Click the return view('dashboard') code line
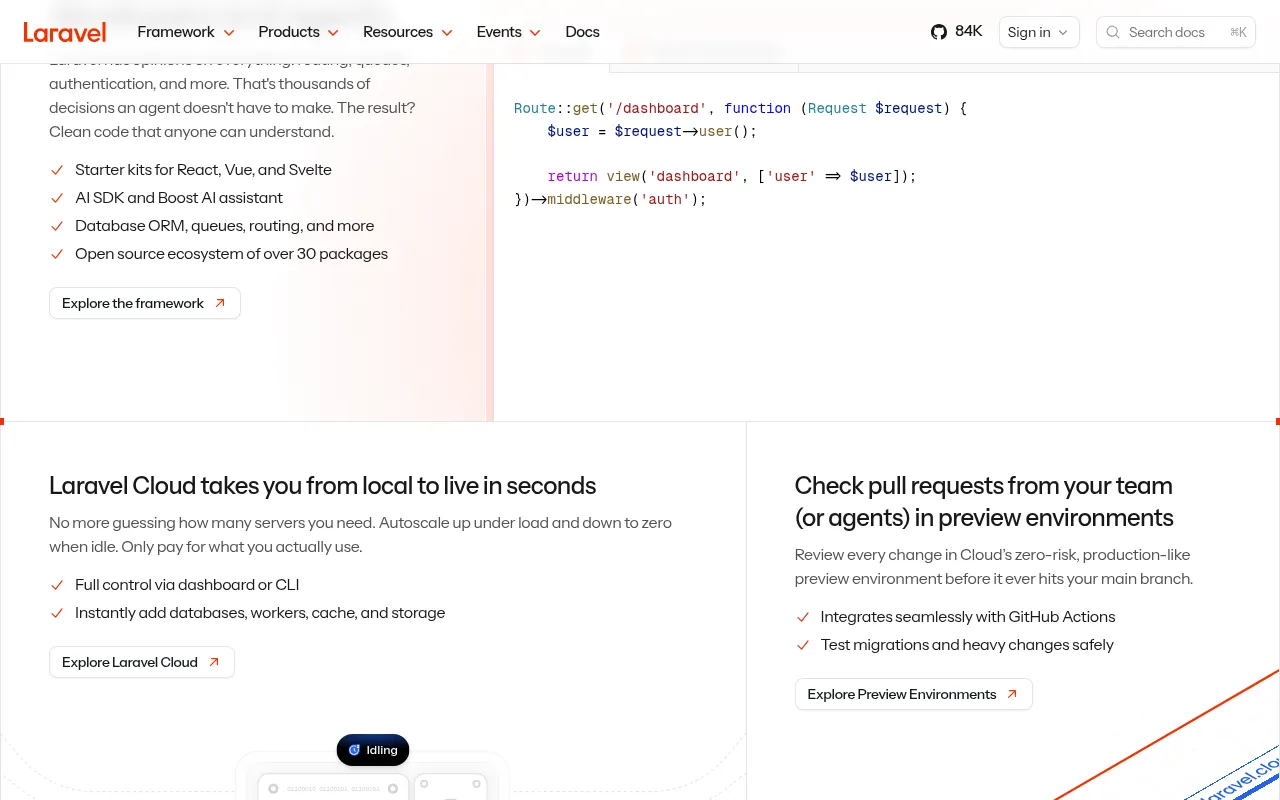This screenshot has height=800, width=1280. pos(732,176)
